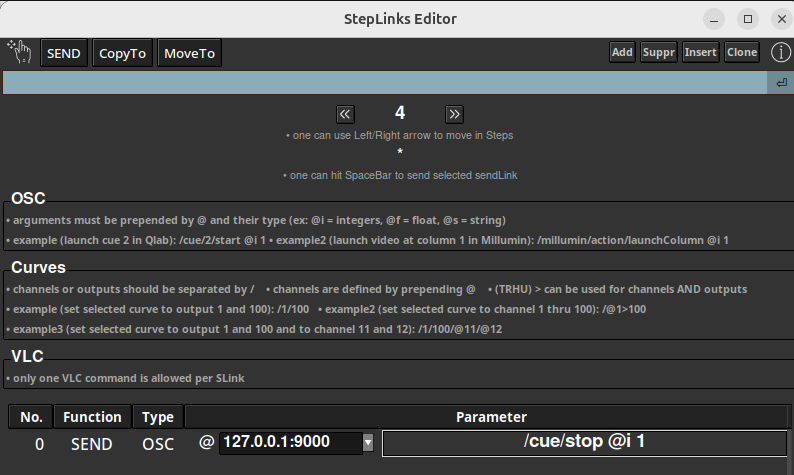Go to previous step with left arrows
This screenshot has height=475, width=794.
pos(345,113)
